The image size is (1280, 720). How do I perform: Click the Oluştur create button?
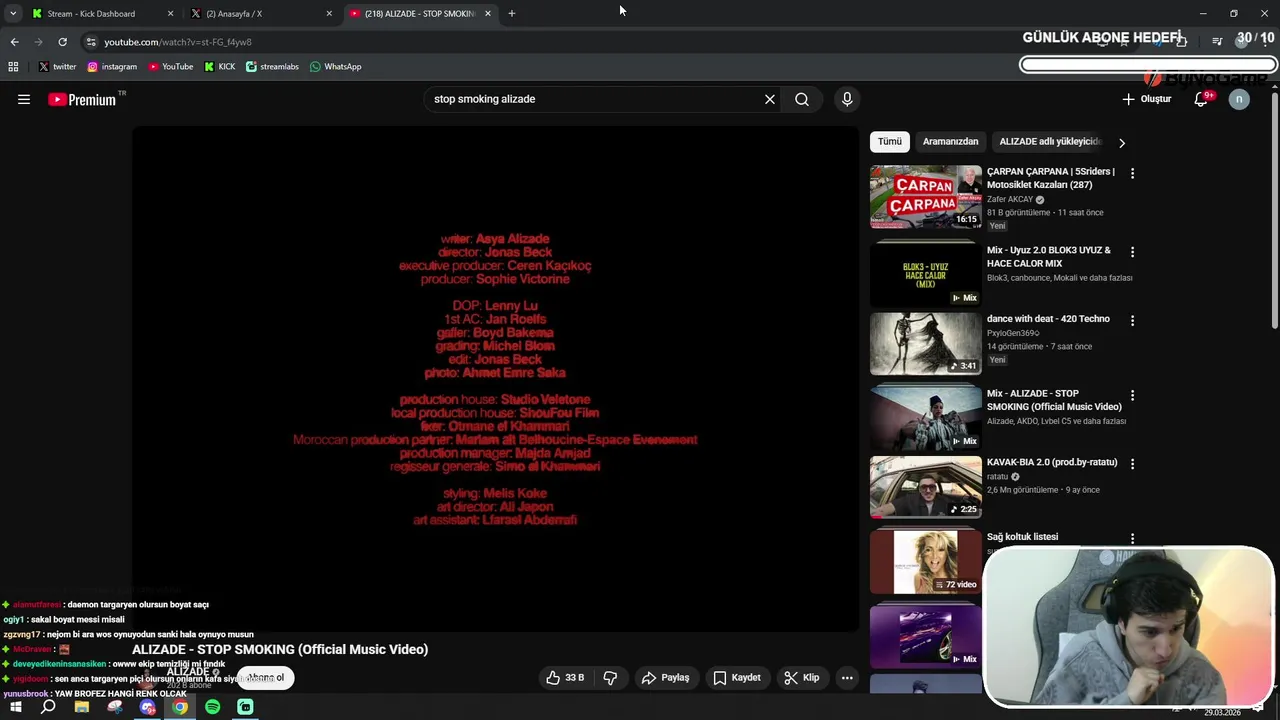[1146, 99]
